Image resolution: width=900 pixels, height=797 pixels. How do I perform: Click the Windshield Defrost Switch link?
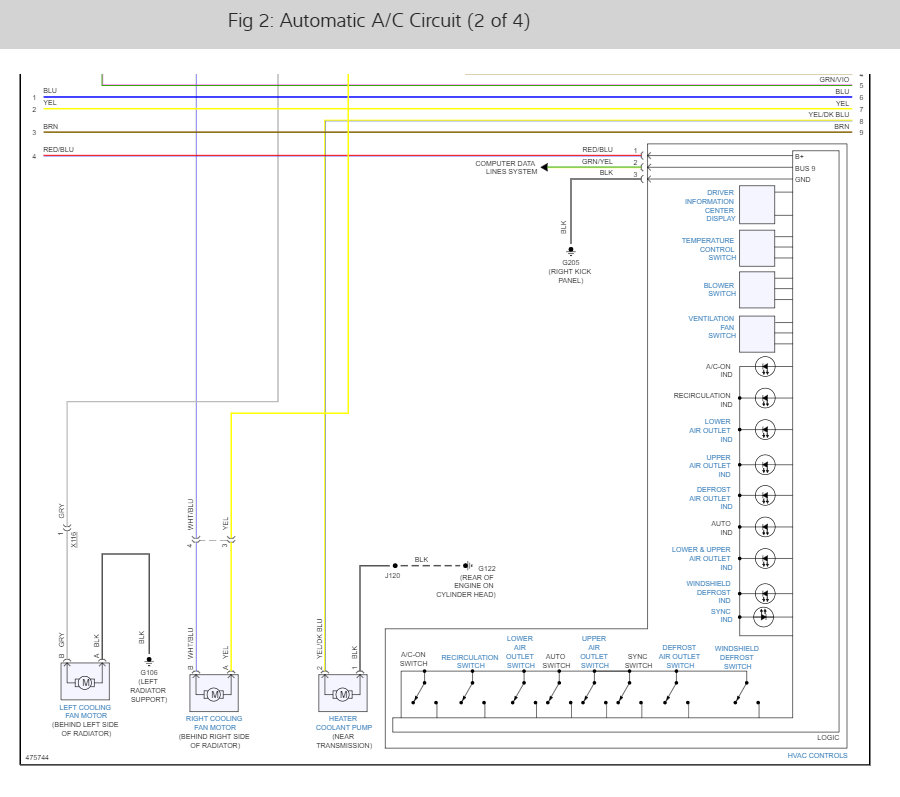coord(736,658)
